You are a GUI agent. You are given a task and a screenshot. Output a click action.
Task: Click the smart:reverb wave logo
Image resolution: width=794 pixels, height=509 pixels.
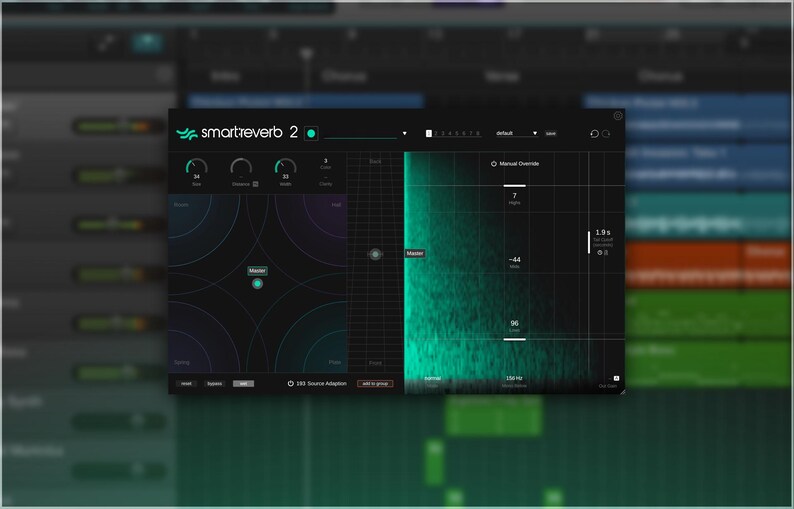pyautogui.click(x=186, y=133)
